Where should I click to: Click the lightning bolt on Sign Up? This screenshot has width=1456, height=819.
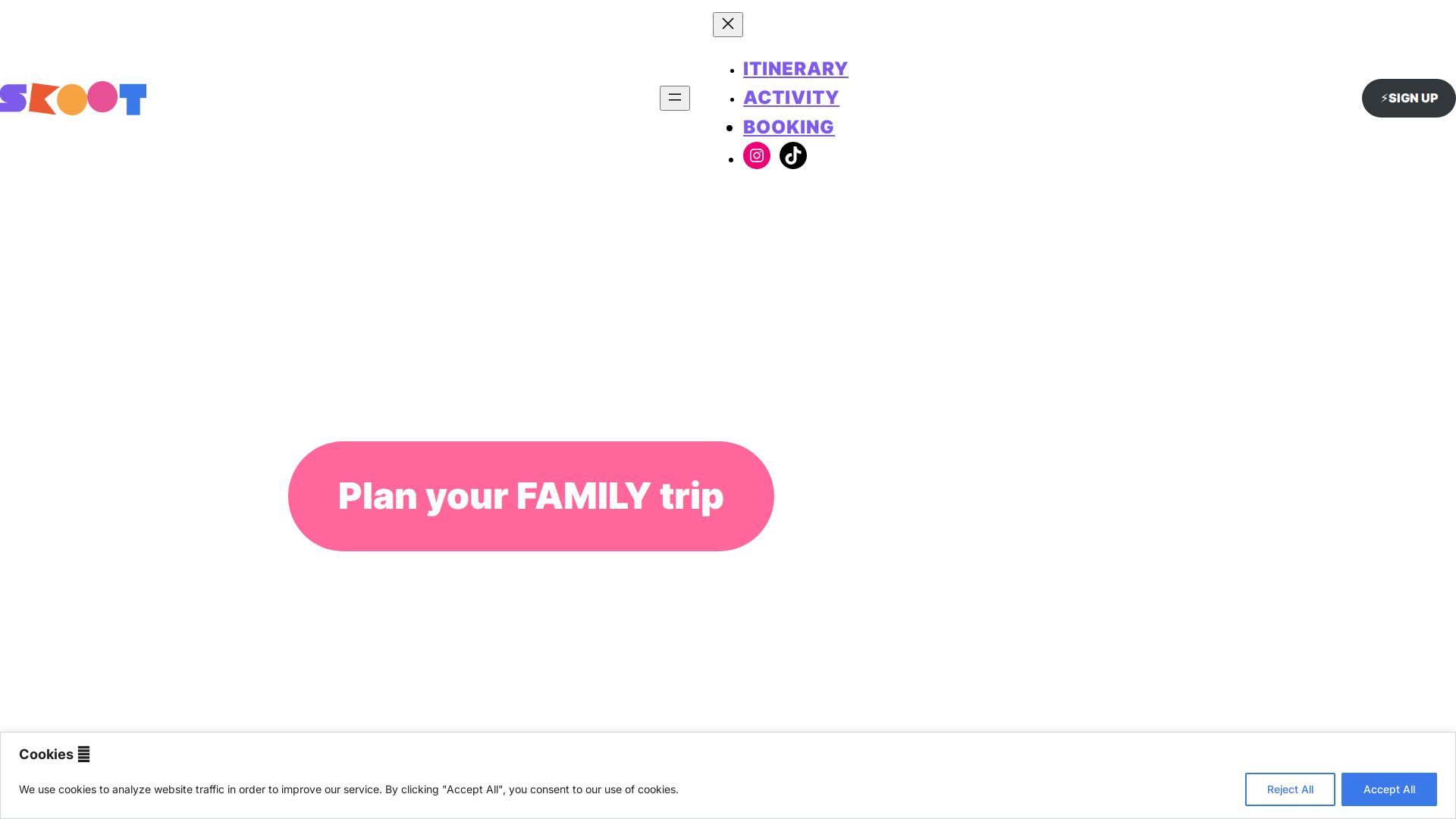coord(1384,99)
